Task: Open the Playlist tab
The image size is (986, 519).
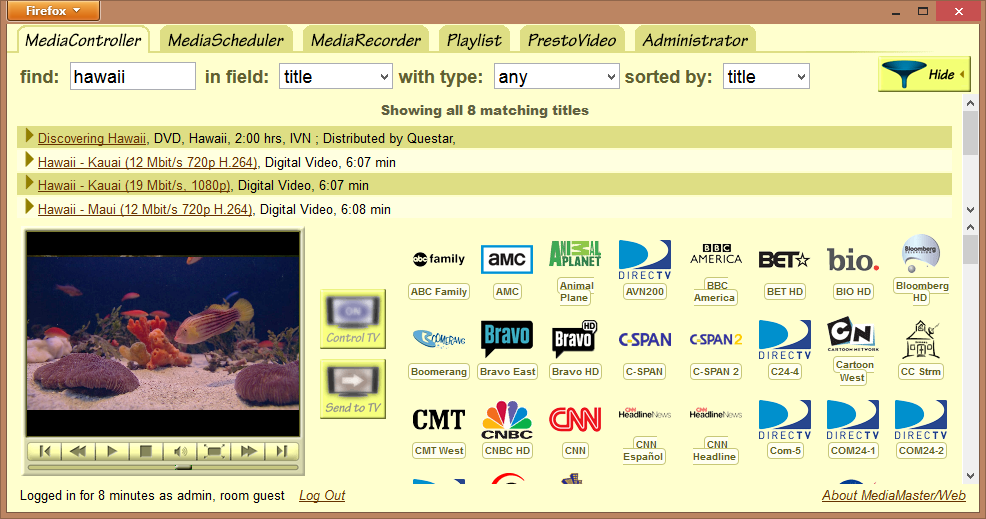Action: 474,40
